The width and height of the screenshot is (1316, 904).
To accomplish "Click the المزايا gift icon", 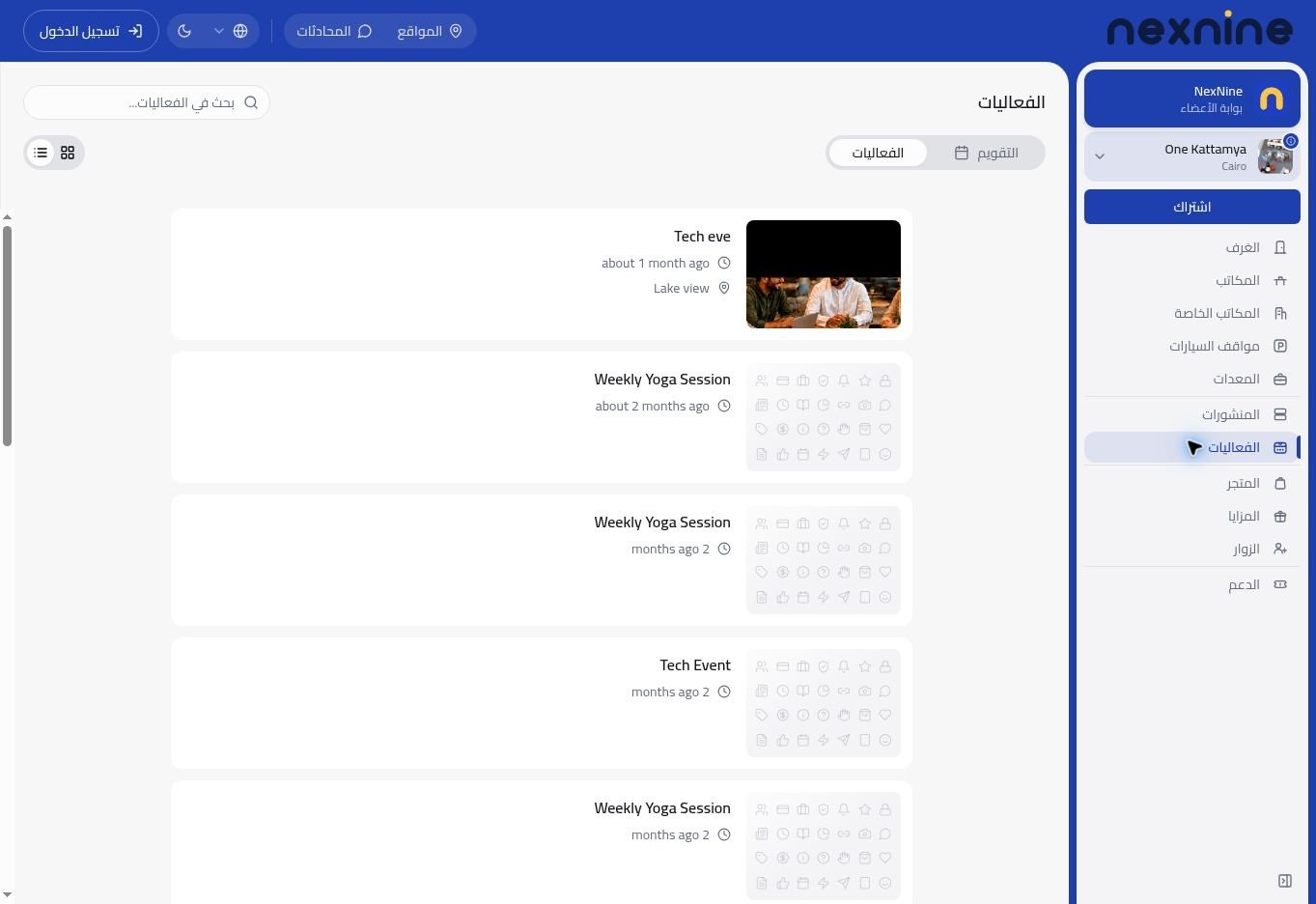I will [1280, 516].
